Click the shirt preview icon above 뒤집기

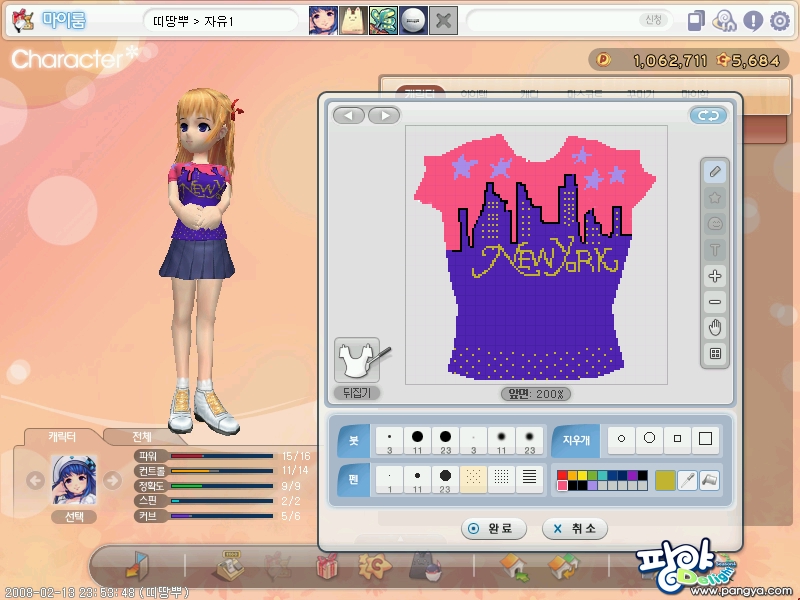pos(358,360)
